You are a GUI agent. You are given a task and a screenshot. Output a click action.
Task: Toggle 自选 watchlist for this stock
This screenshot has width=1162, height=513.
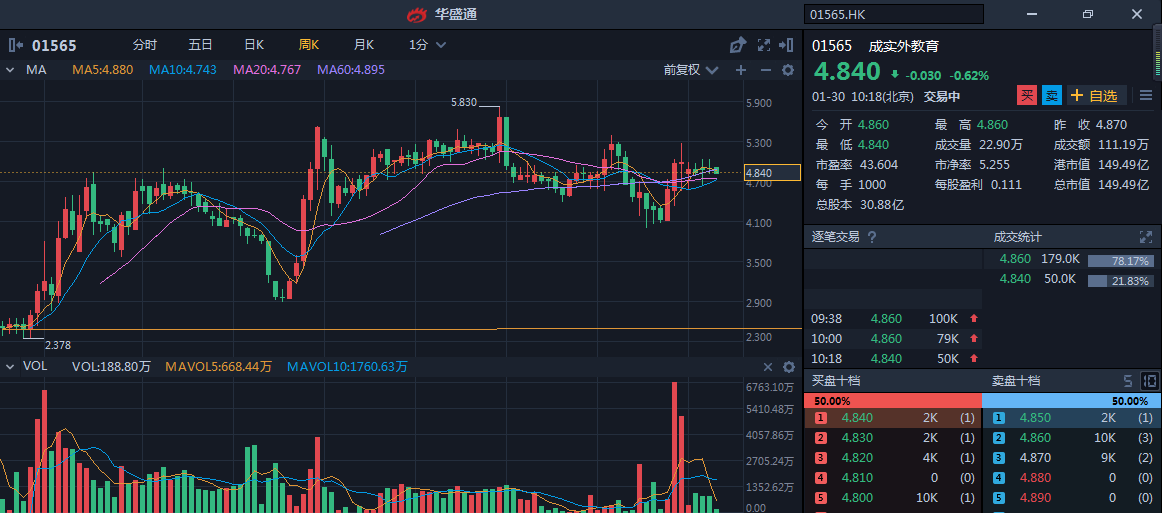click(1096, 96)
